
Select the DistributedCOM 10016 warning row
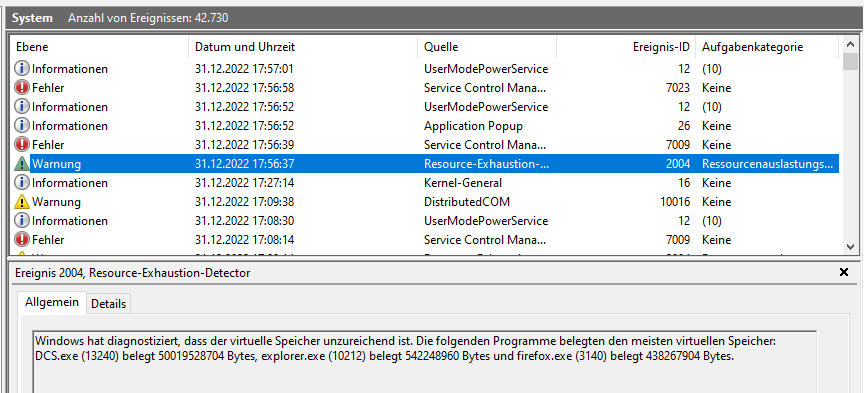(424, 202)
